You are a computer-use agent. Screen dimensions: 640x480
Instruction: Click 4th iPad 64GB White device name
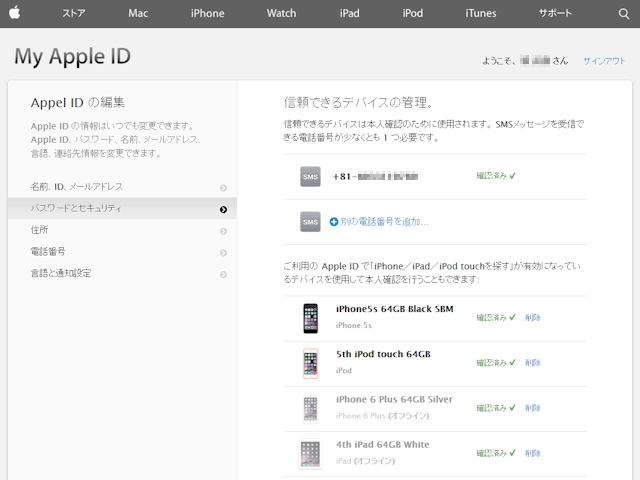pyautogui.click(x=383, y=445)
